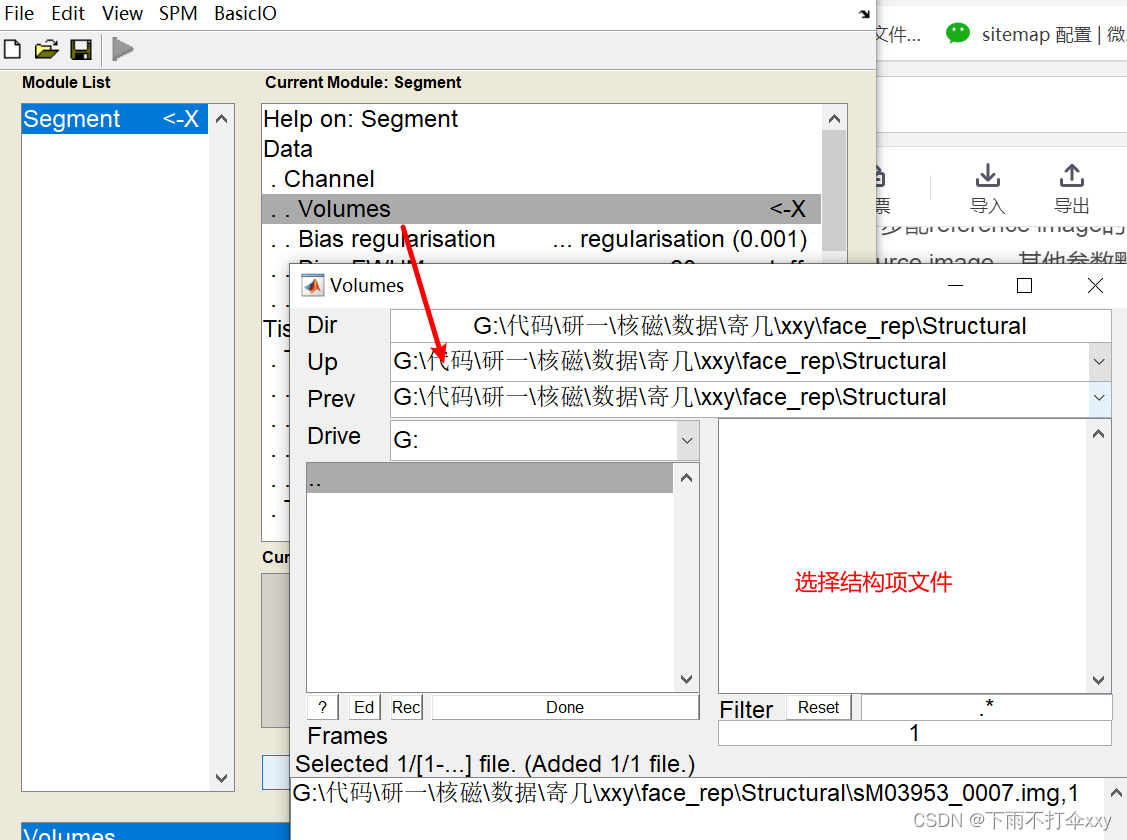Select Segment in the Module List
This screenshot has height=840, width=1127.
(x=114, y=119)
